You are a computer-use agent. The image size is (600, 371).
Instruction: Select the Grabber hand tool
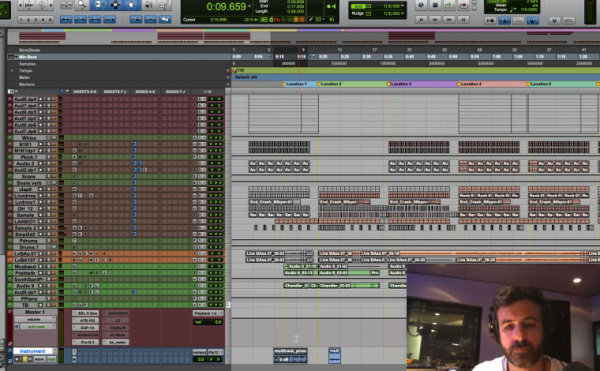click(132, 5)
